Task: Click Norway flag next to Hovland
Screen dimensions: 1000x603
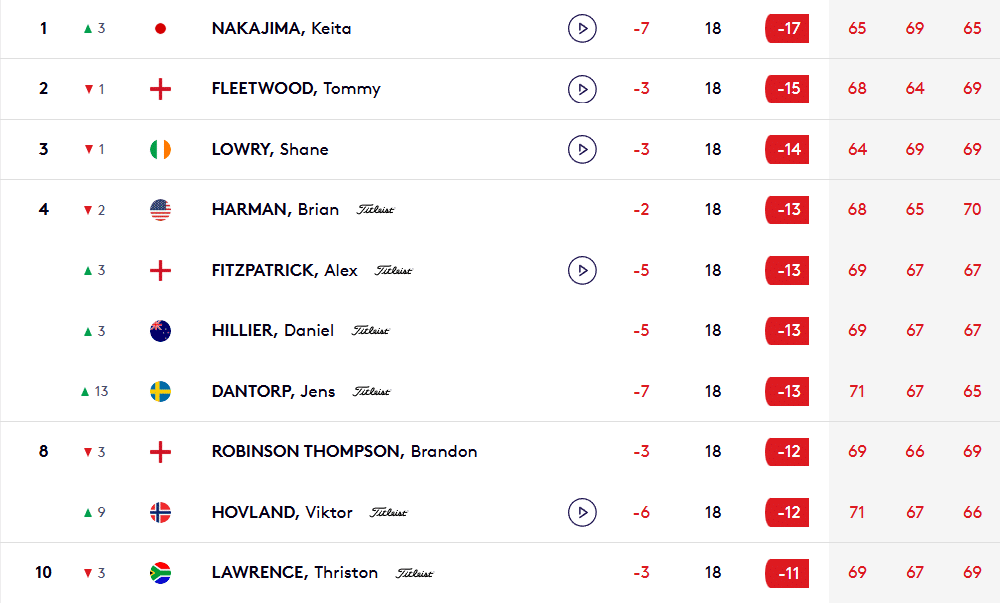Action: coord(160,513)
